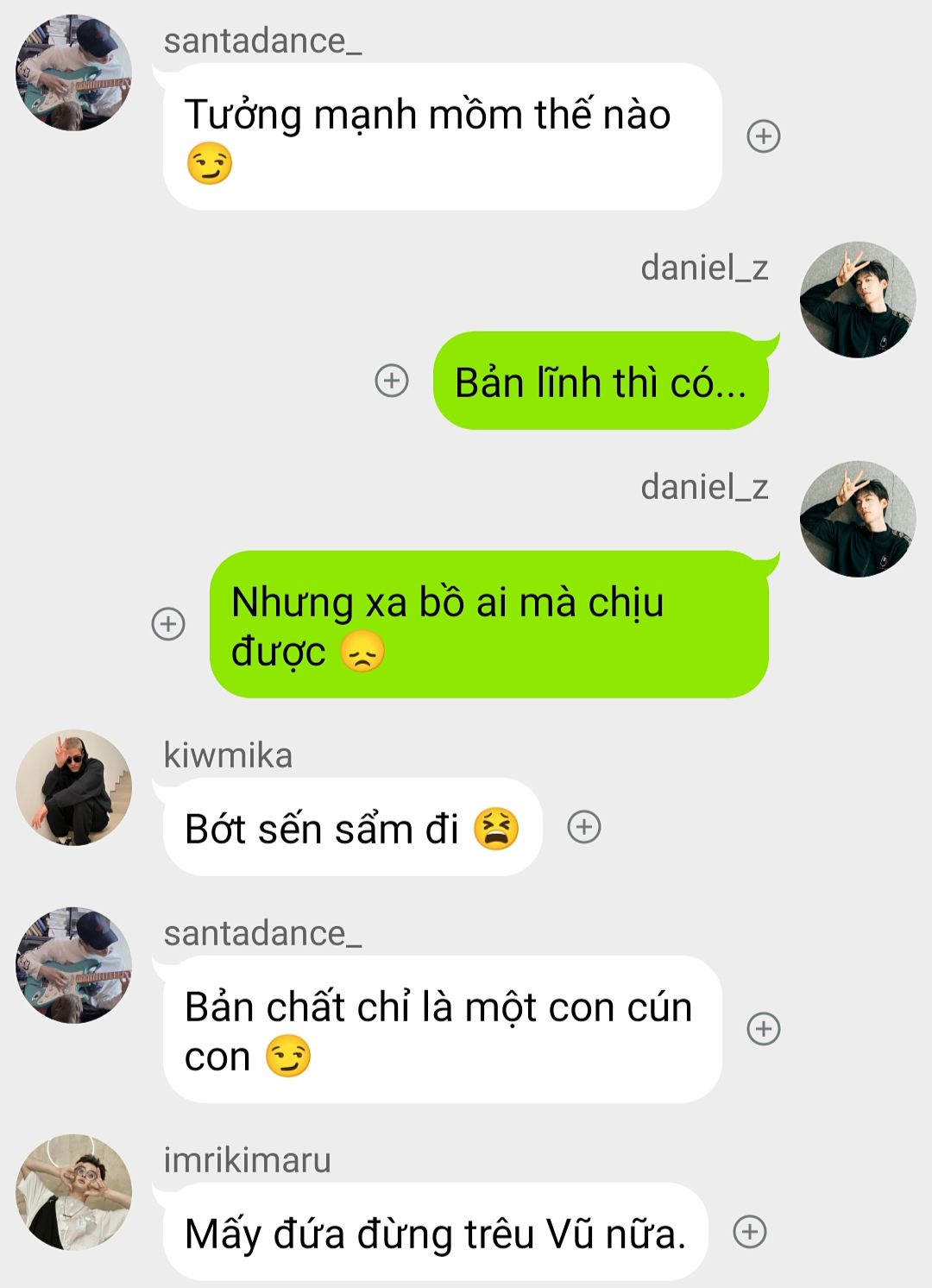Tap plus icon beside "Mấy đứa đừng trêu Vũ nữa."
The image size is (932, 1288).
749,1232
